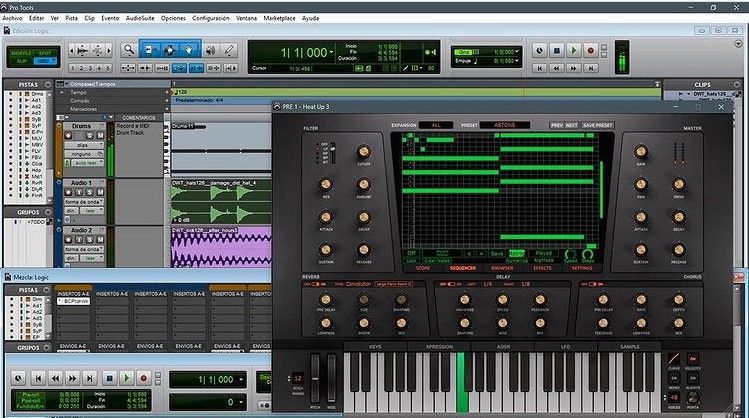This screenshot has height=418, width=749.
Task: Click SAVE PRESET button
Action: 598,125
